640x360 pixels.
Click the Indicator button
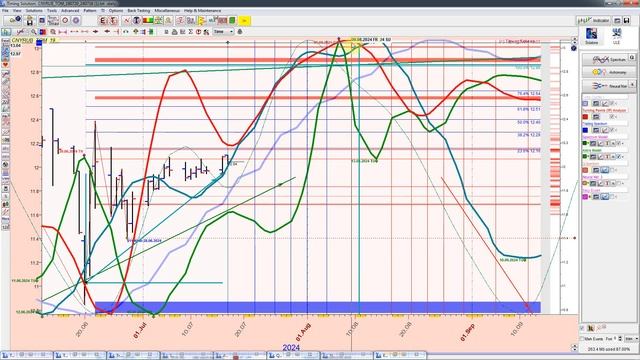click(x=593, y=20)
